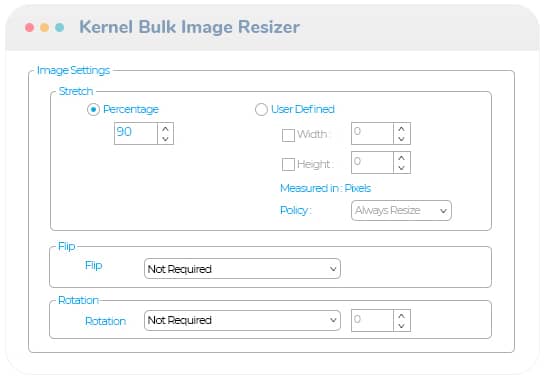Select the Percentage radio button
545x380 pixels.
click(93, 110)
